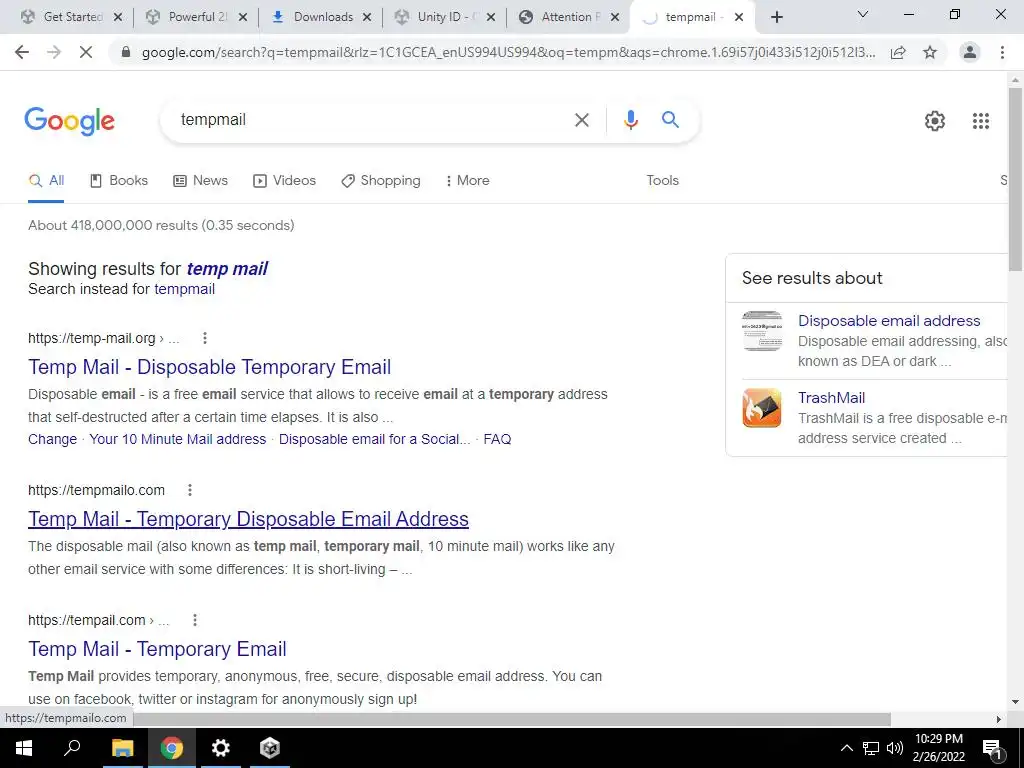Open Temp Mail - Temporary Email result

coord(157,649)
